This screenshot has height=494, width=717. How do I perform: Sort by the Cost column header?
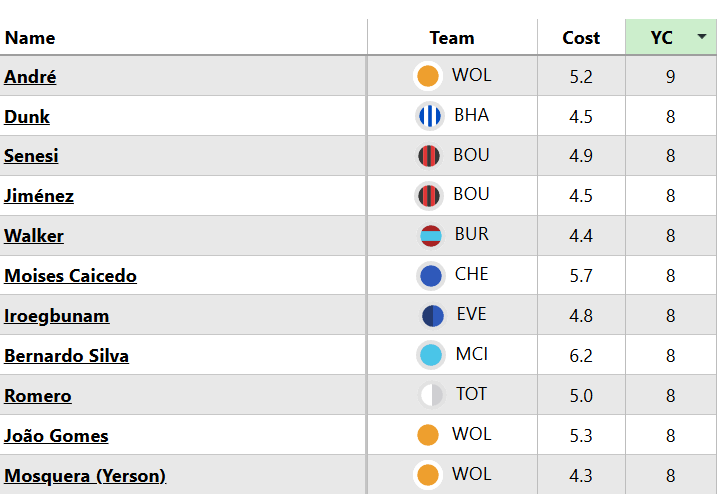pos(581,38)
